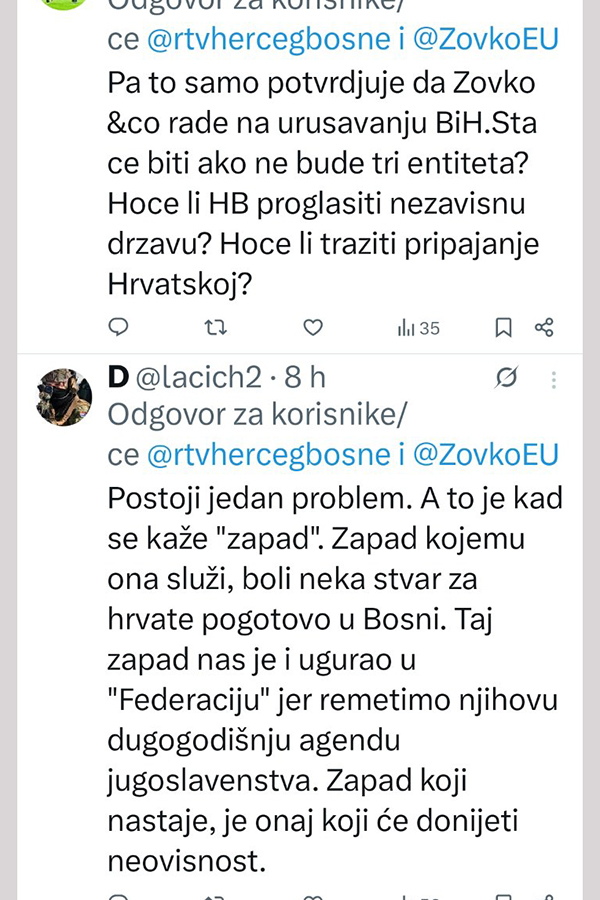Reply to the tweet about Zovko &co
This screenshot has height=900, width=600.
(118, 327)
